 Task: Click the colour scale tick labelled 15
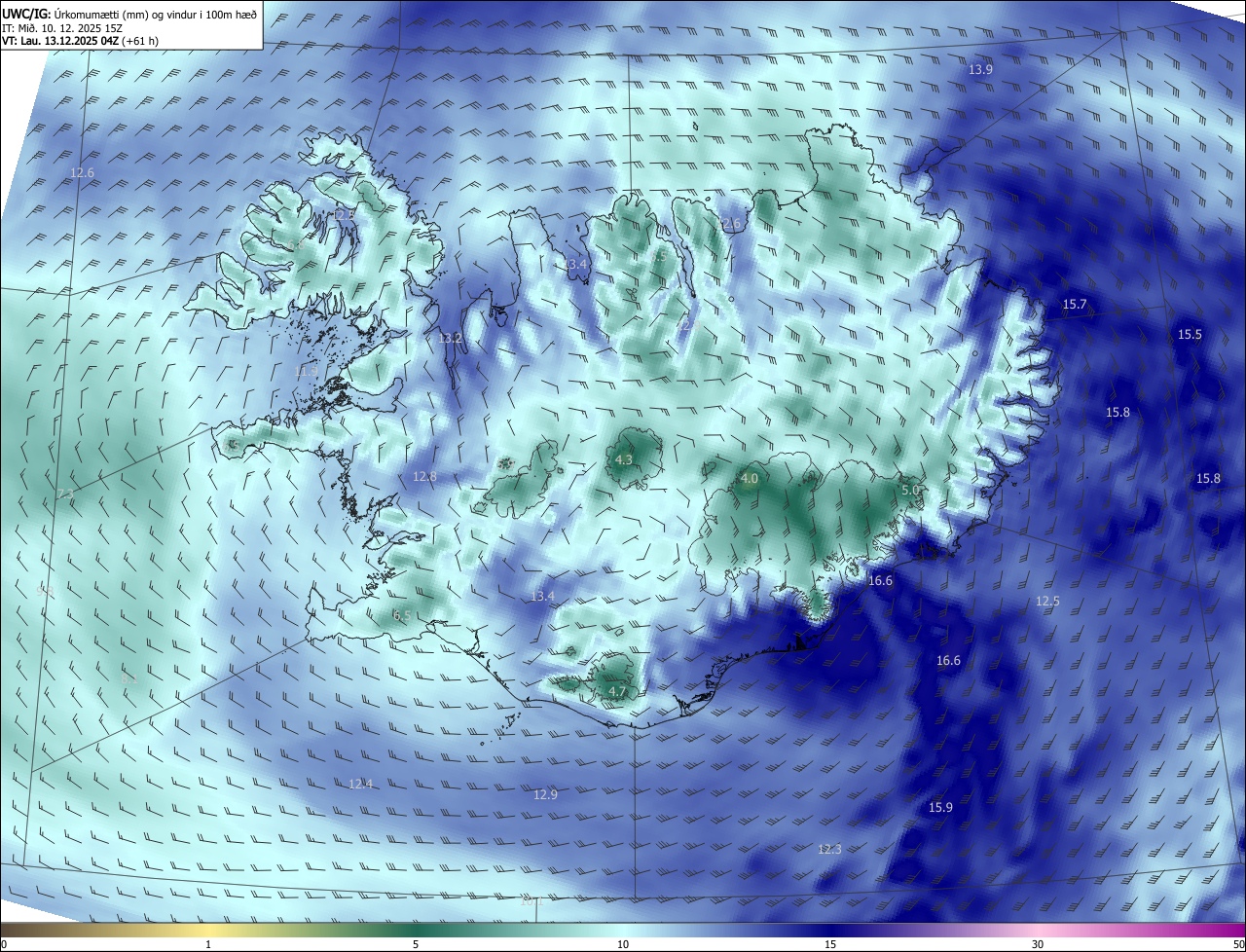point(830,944)
